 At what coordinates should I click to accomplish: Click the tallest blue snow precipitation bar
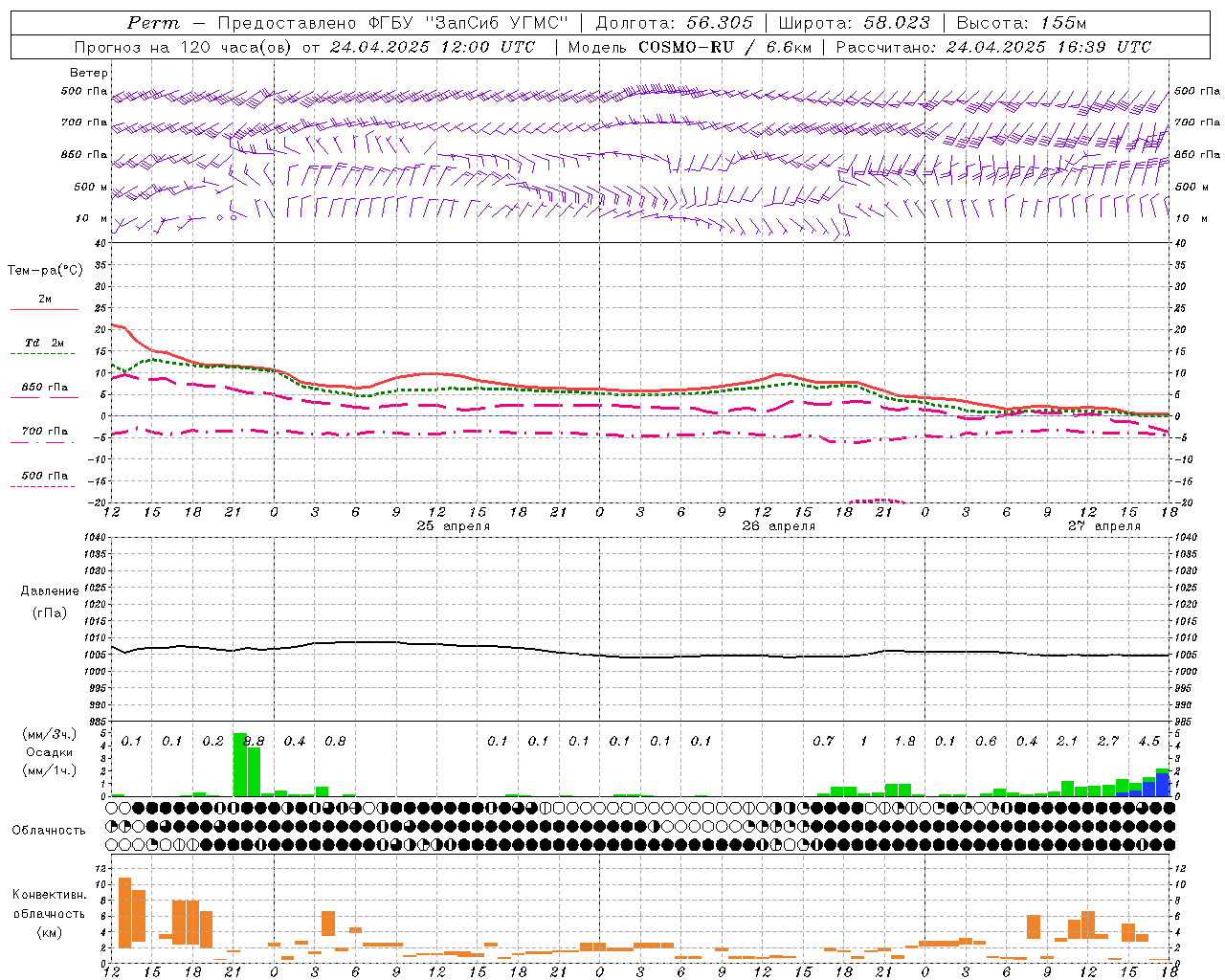(1163, 785)
